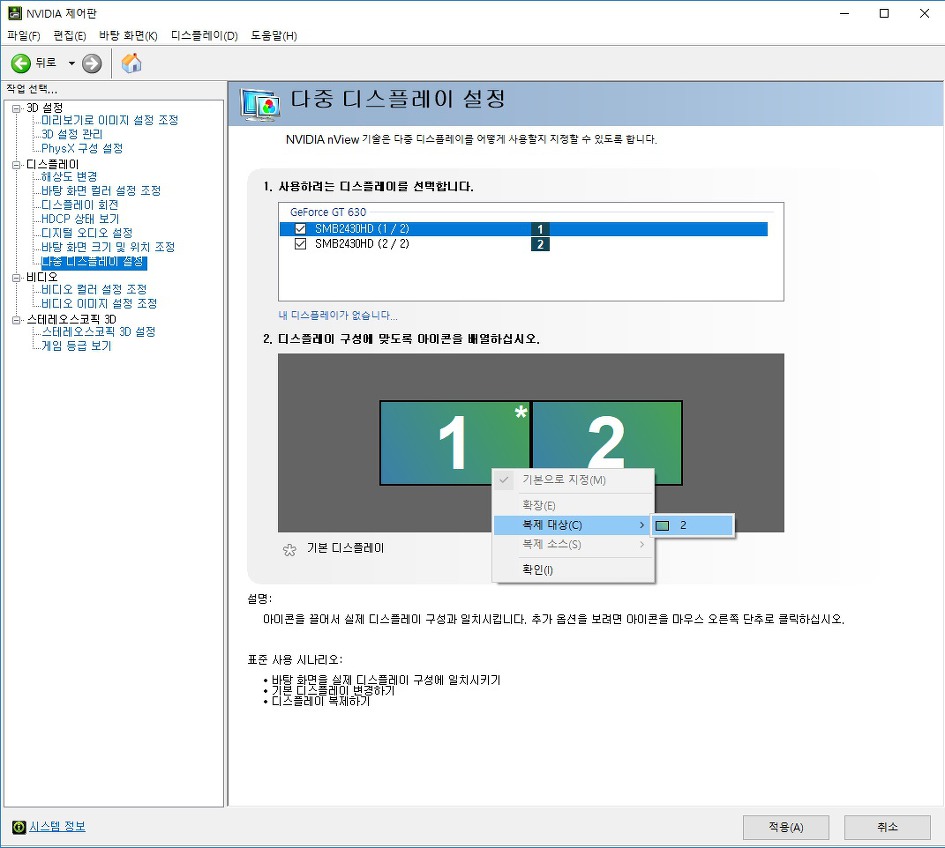This screenshot has width=945, height=848.
Task: Open the 도움말(H) menu
Action: tap(274, 36)
